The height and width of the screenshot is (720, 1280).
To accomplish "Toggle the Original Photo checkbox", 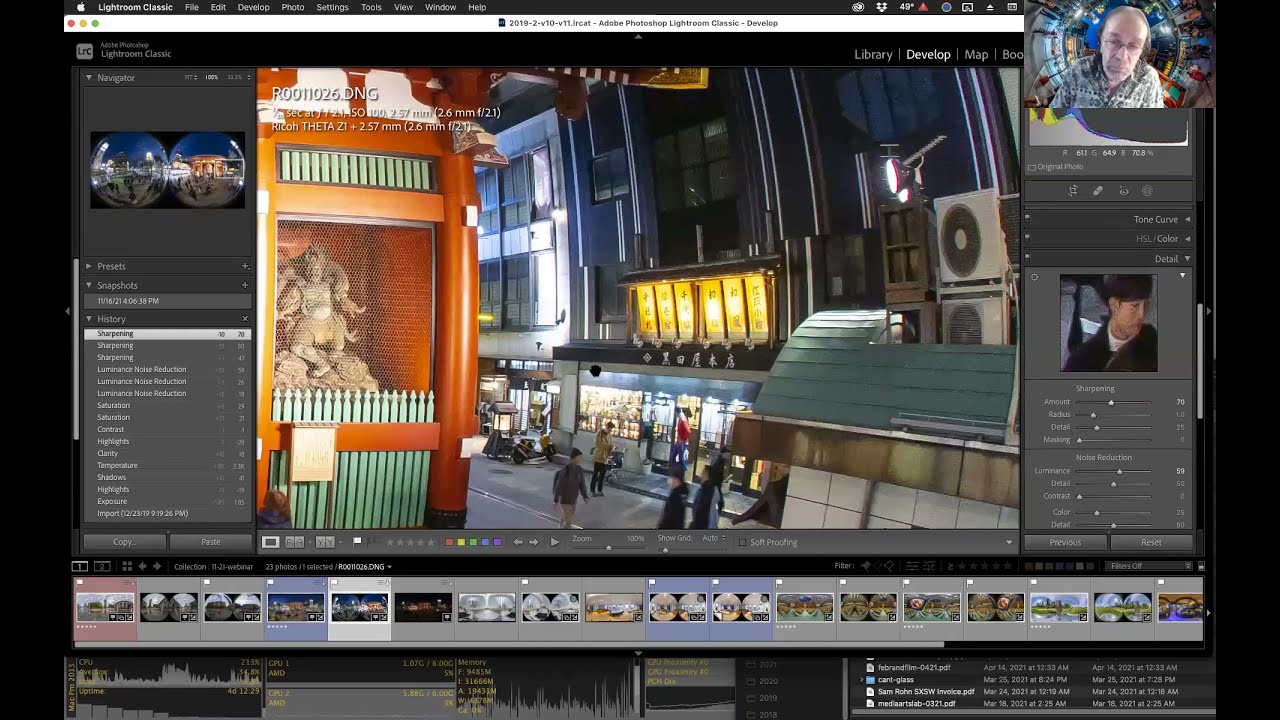I will 1033,167.
